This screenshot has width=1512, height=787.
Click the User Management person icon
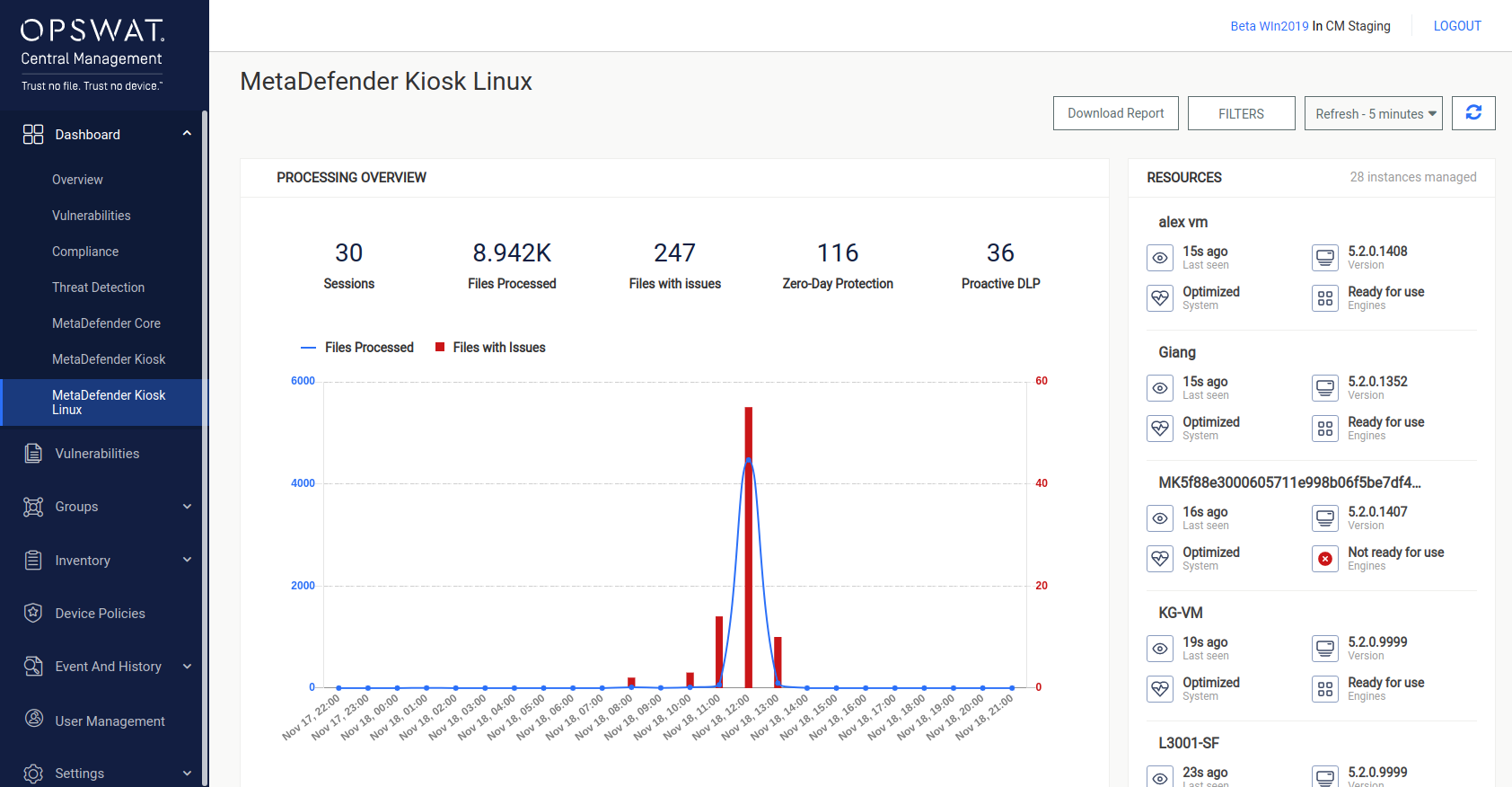pos(34,719)
